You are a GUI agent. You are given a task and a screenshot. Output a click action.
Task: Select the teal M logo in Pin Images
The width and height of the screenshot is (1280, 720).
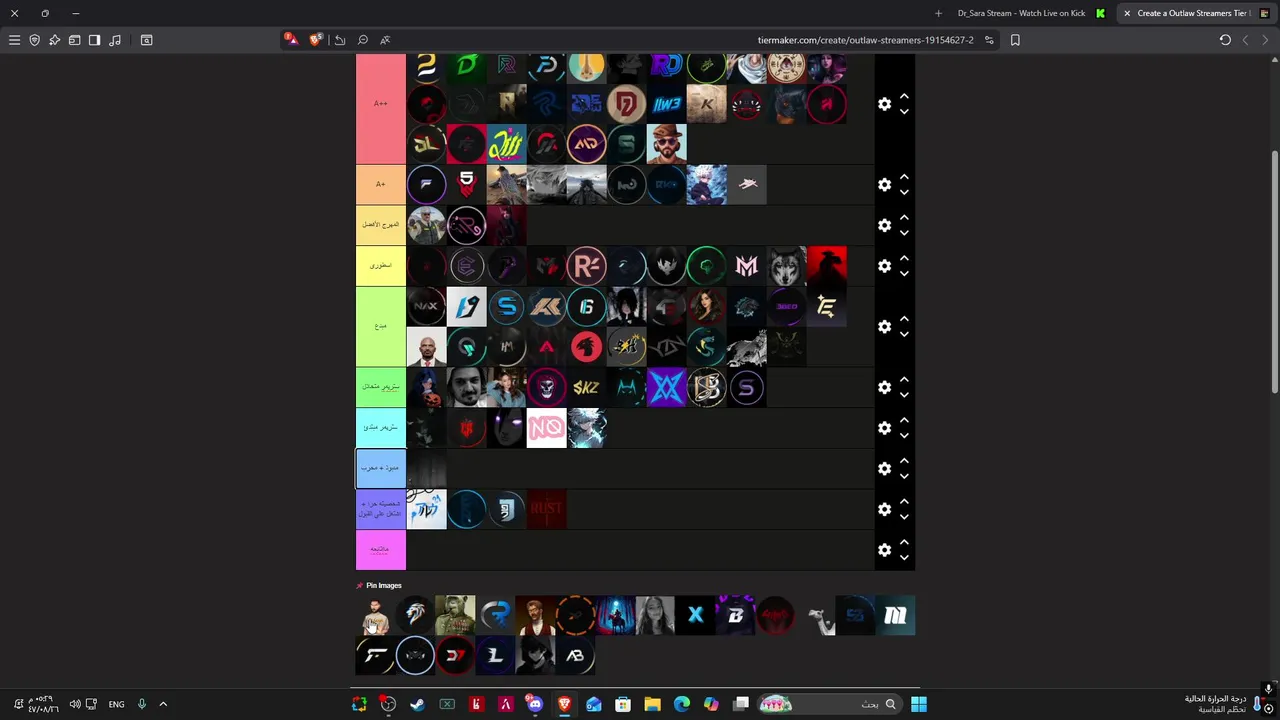pyautogui.click(x=895, y=616)
